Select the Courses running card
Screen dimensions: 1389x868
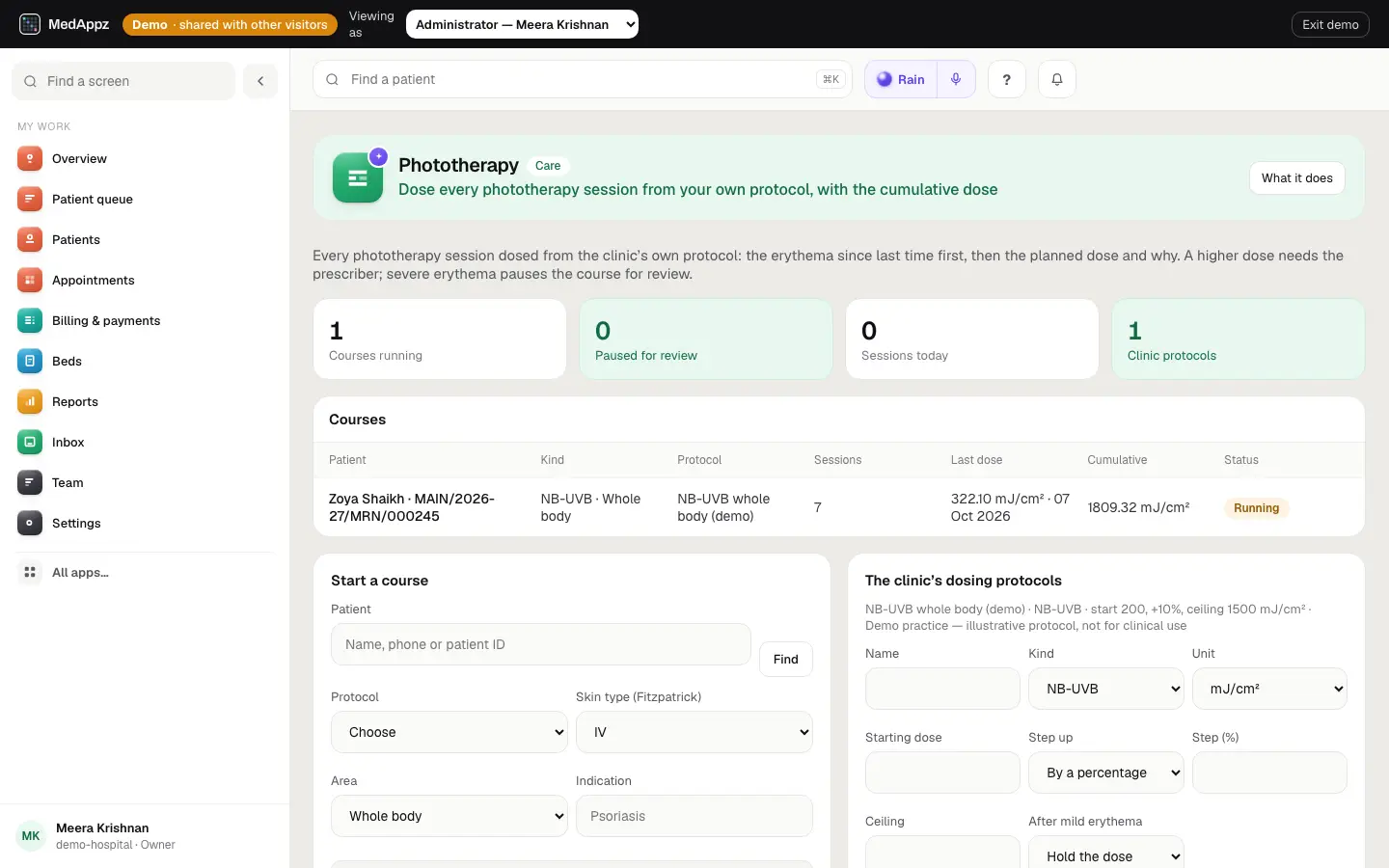440,339
